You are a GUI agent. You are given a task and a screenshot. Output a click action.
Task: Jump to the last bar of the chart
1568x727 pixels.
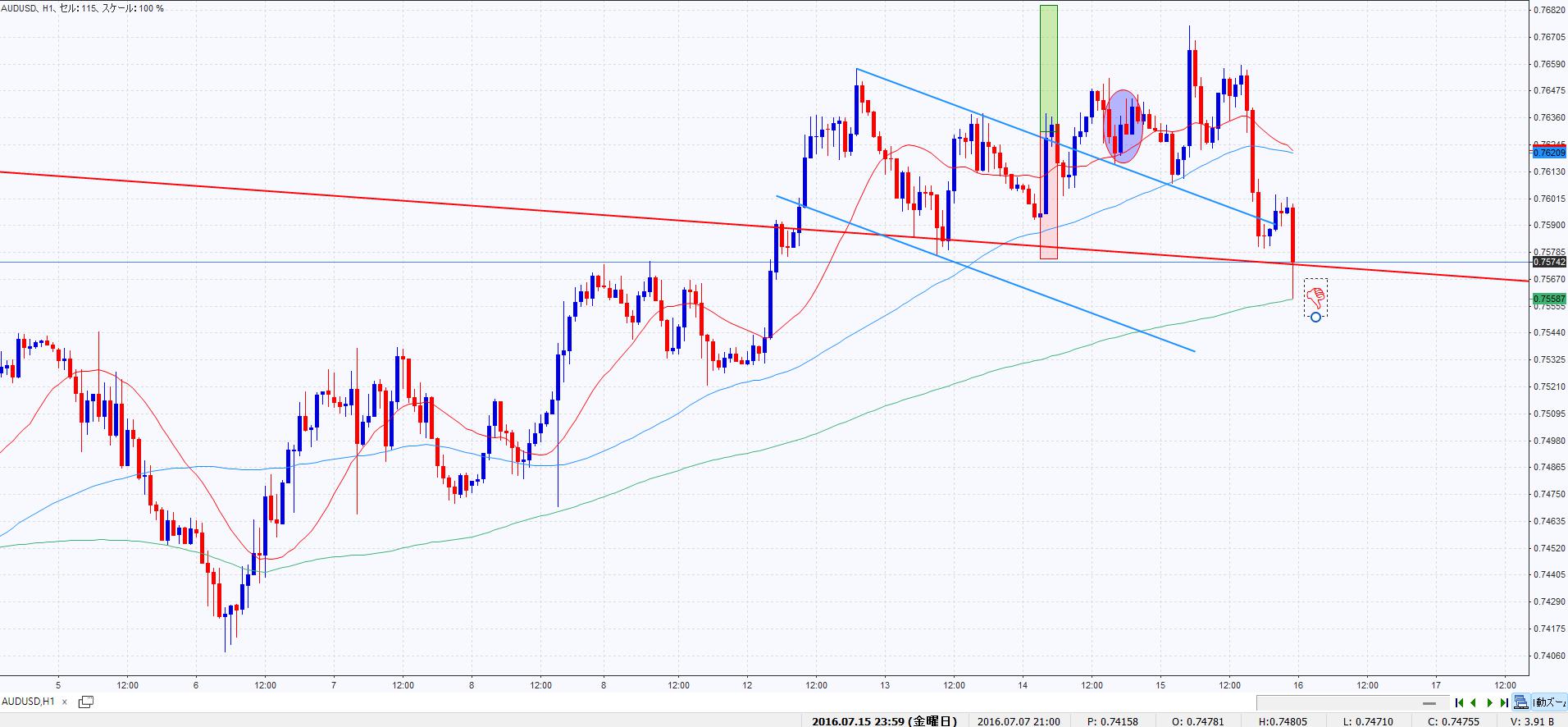pos(1504,702)
